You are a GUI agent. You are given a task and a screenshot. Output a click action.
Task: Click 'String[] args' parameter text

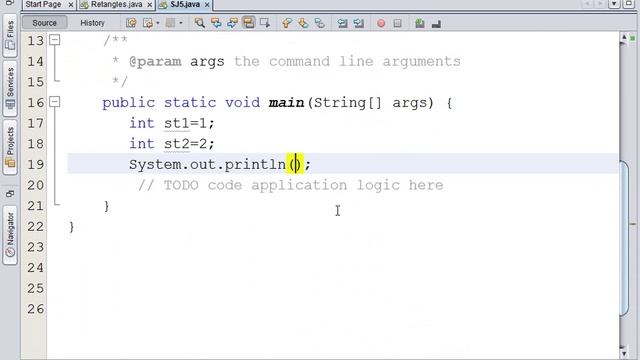(371, 102)
